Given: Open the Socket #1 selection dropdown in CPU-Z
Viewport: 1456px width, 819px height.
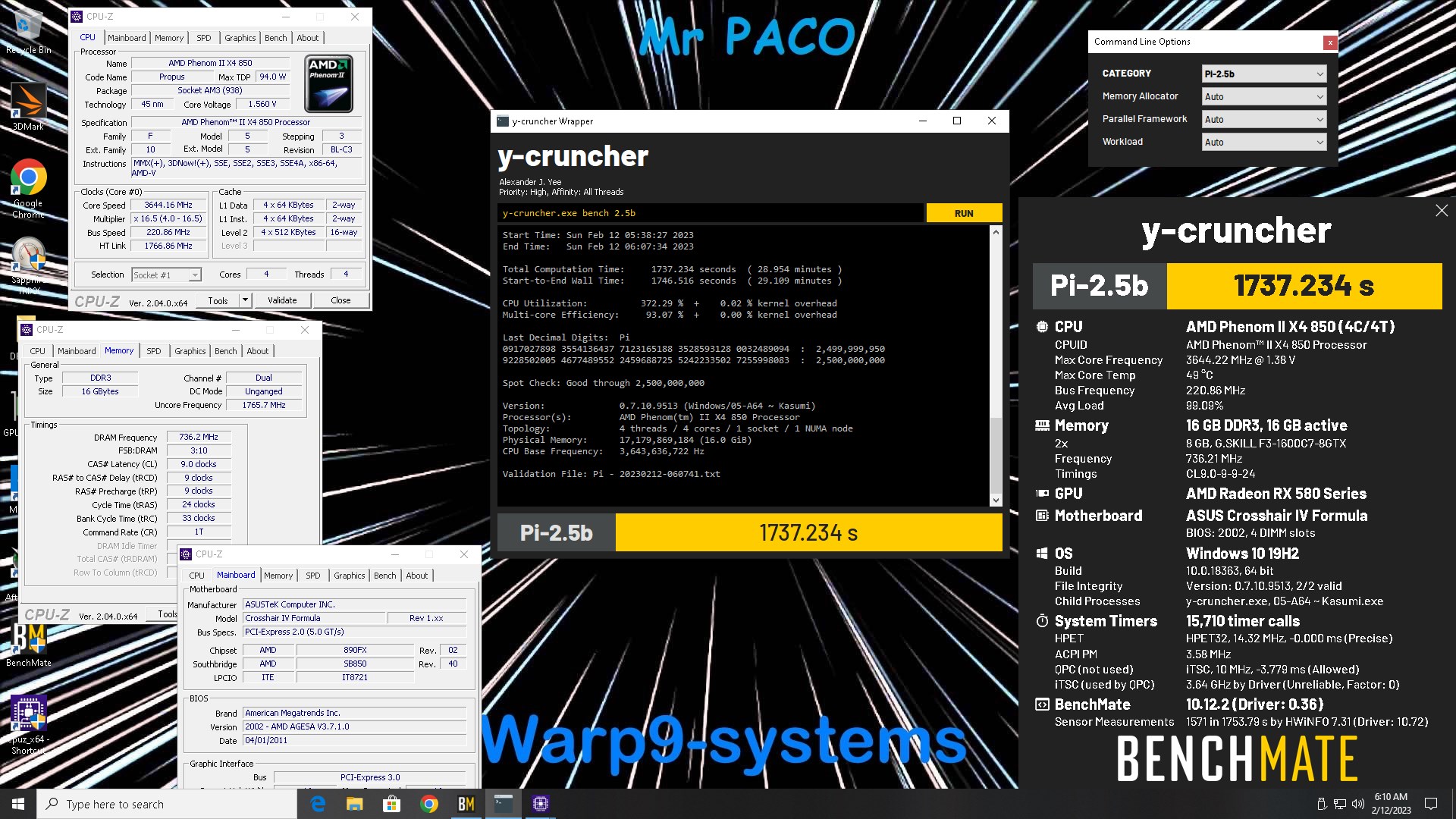Looking at the screenshot, I should (x=166, y=275).
